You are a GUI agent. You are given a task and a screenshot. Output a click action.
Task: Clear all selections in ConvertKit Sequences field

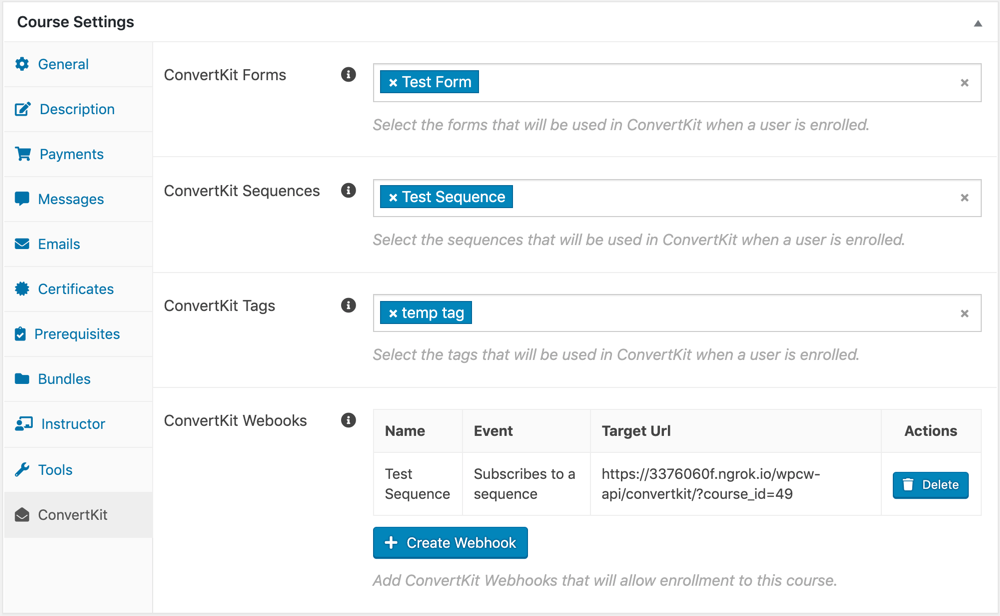pos(964,198)
